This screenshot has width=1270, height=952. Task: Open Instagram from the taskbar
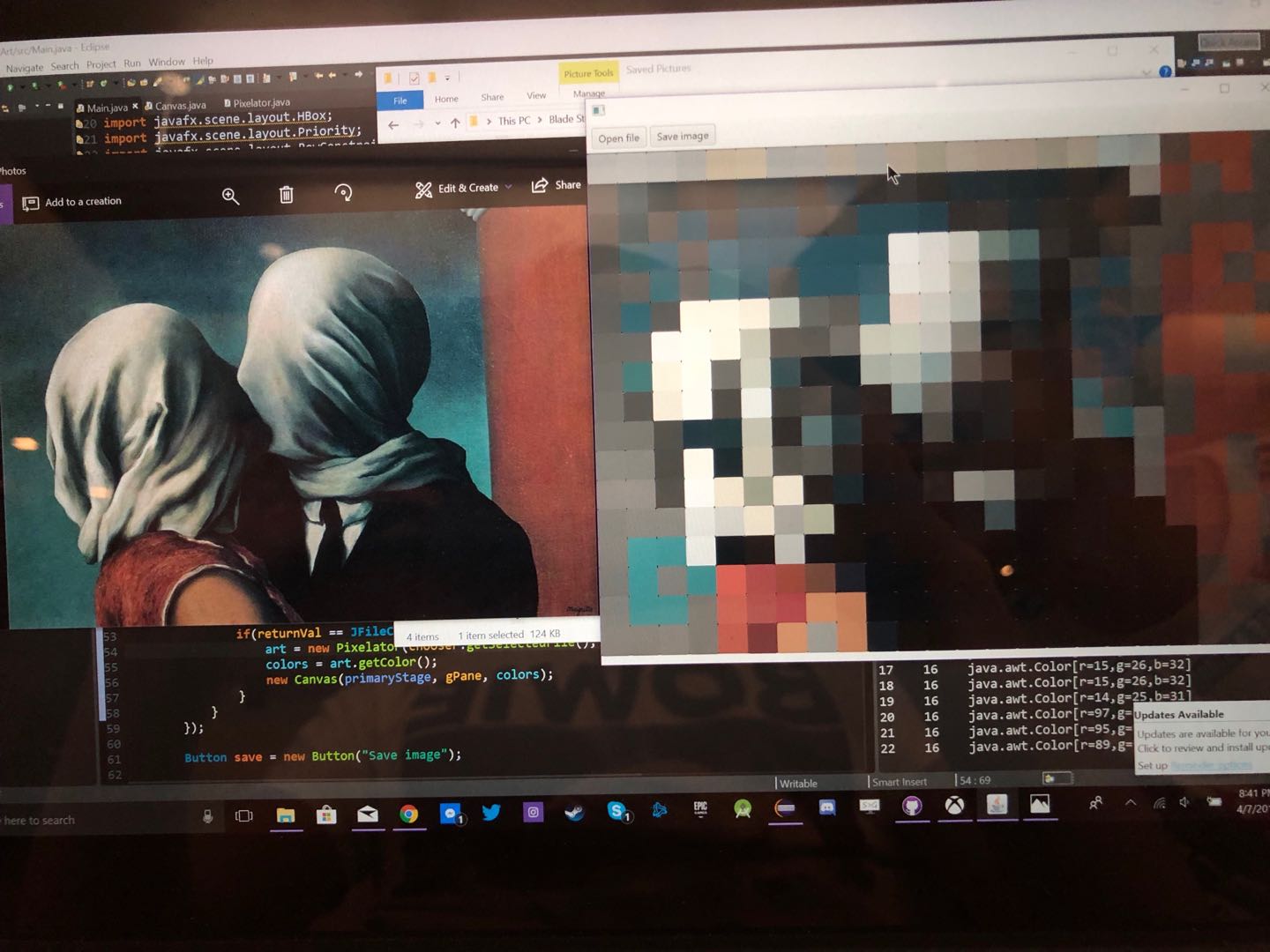pyautogui.click(x=533, y=812)
